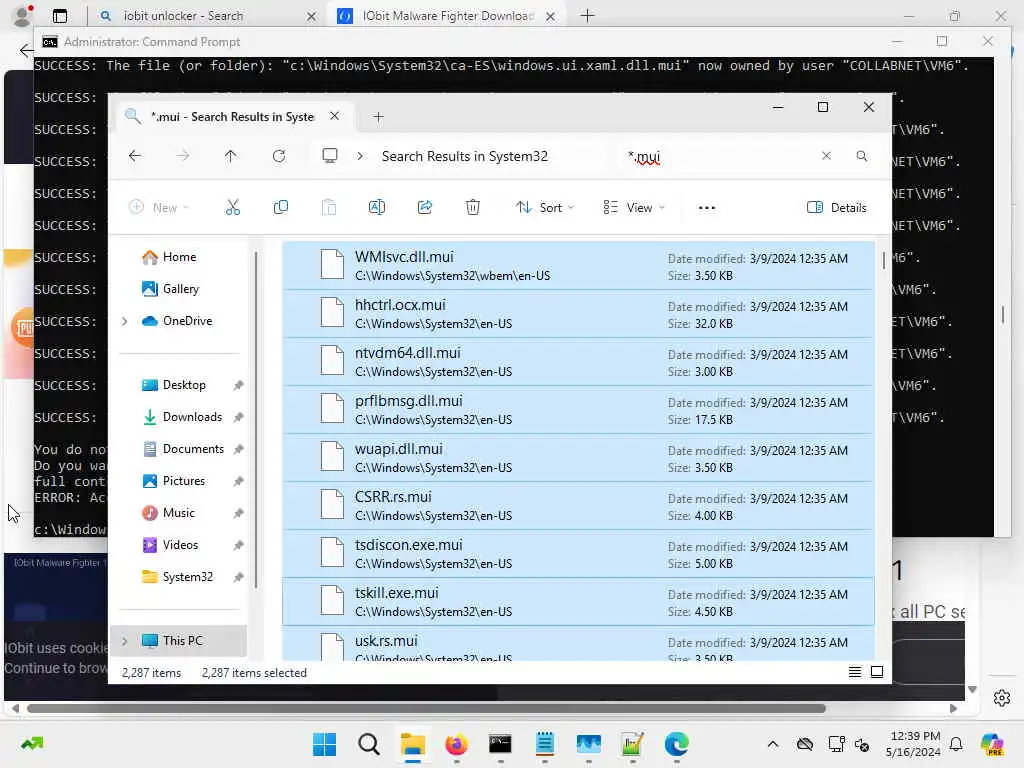Image resolution: width=1024 pixels, height=768 pixels.
Task: Open taskbar Search
Action: pyautogui.click(x=369, y=744)
